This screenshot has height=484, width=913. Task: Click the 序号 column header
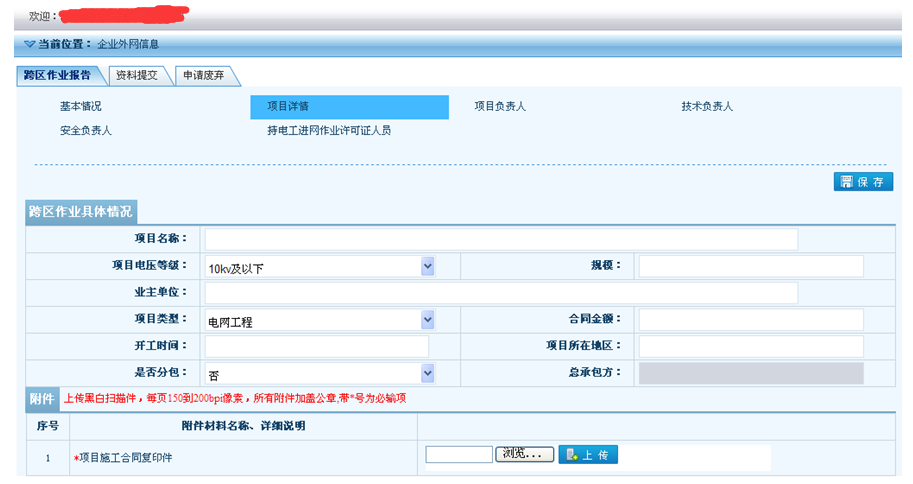pyautogui.click(x=48, y=426)
